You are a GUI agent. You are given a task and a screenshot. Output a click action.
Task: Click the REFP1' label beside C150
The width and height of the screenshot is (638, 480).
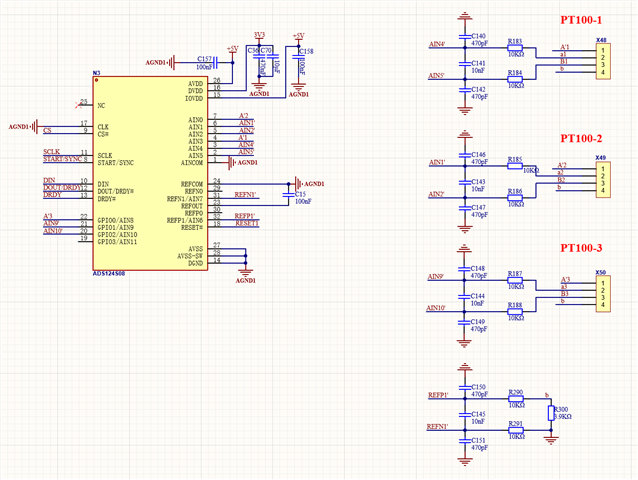click(438, 395)
